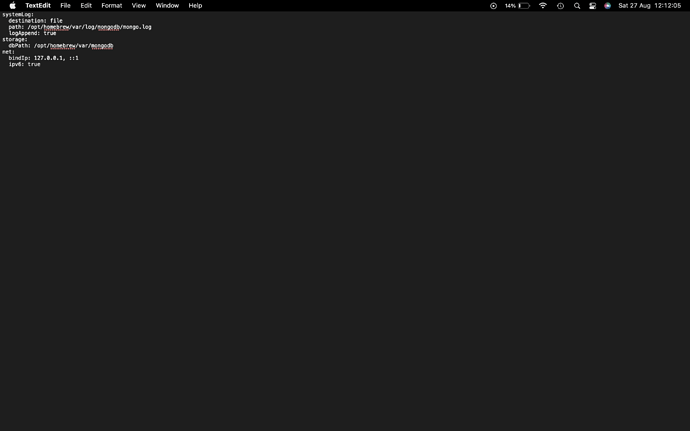The width and height of the screenshot is (690, 431).
Task: Open the Wi-Fi status menu
Action: click(543, 6)
